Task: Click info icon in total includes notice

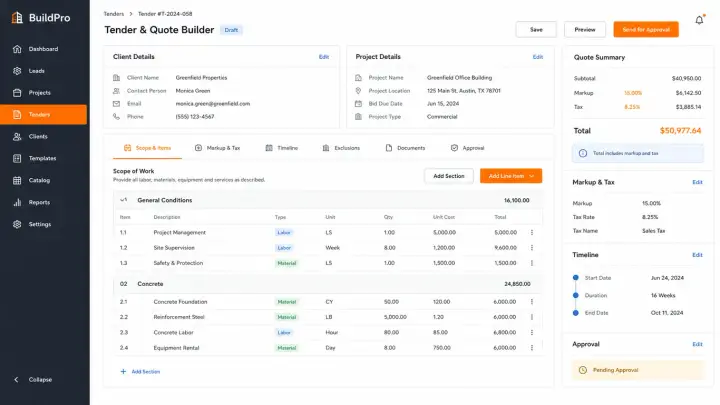Action: coord(583,153)
